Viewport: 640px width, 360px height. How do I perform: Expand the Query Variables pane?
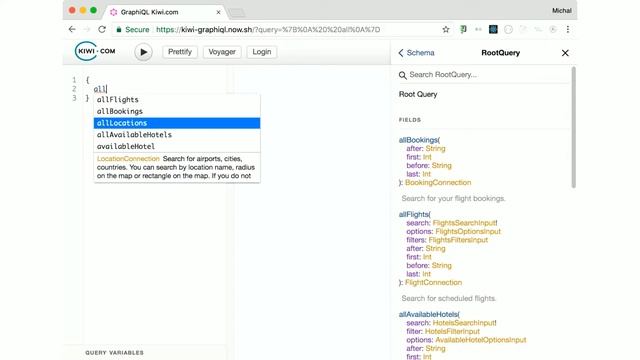click(114, 353)
